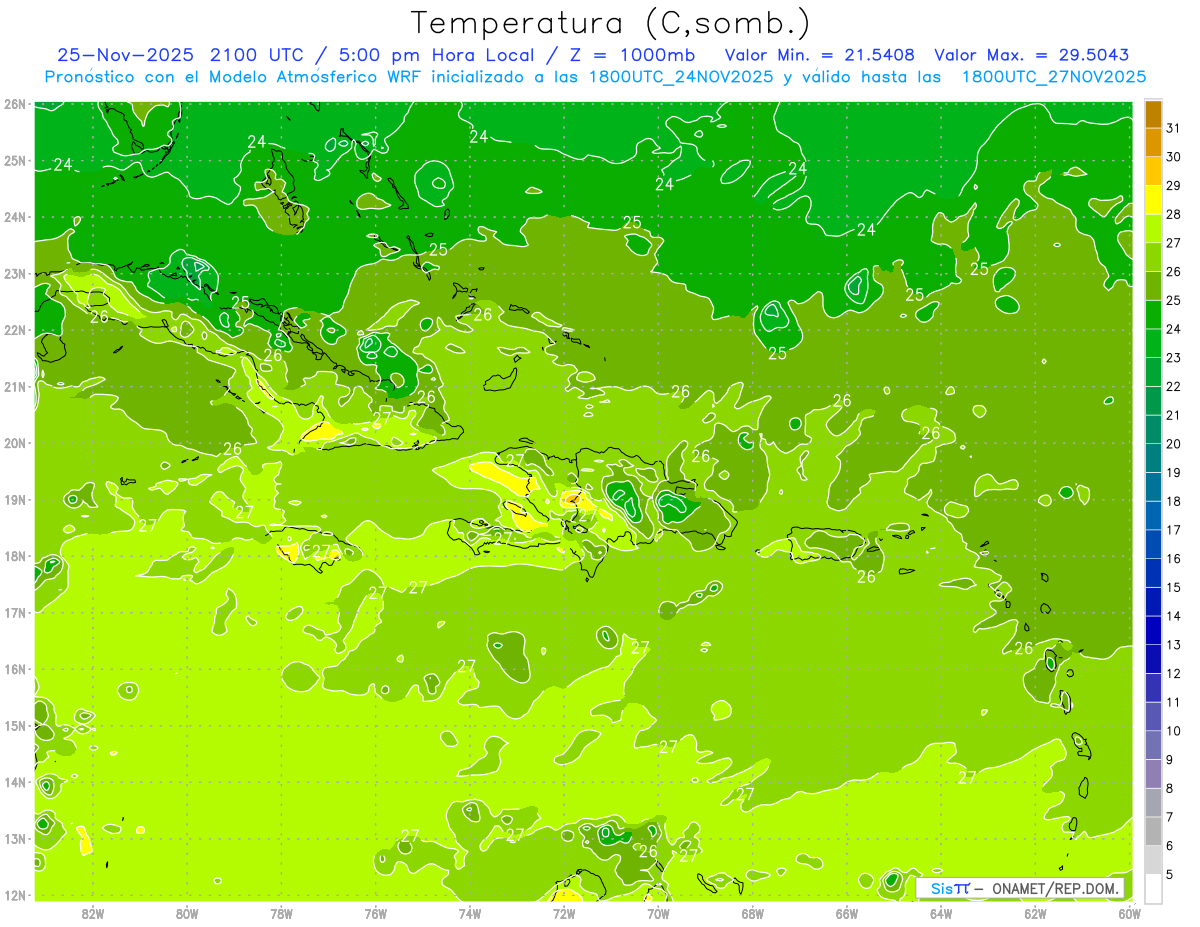This screenshot has width=1200, height=927.
Task: Click the '20N' latitude axis label
Action: pos(16,443)
